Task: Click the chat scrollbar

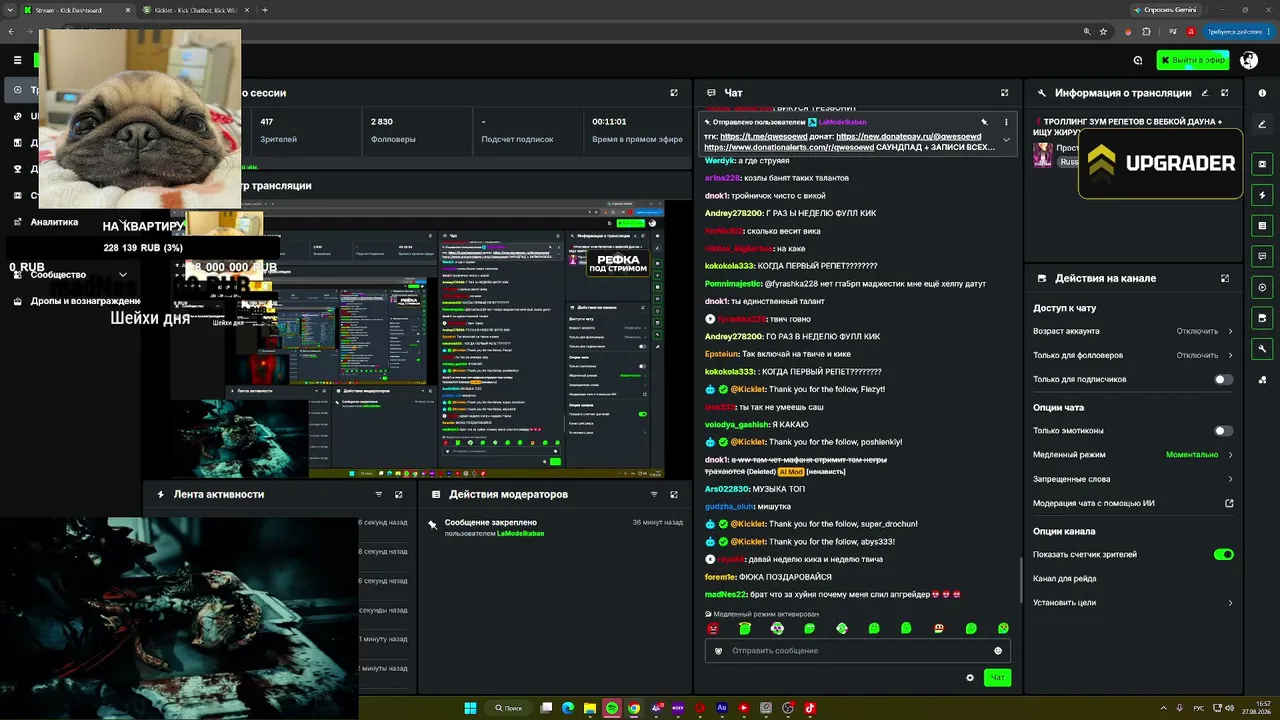Action: click(1019, 578)
